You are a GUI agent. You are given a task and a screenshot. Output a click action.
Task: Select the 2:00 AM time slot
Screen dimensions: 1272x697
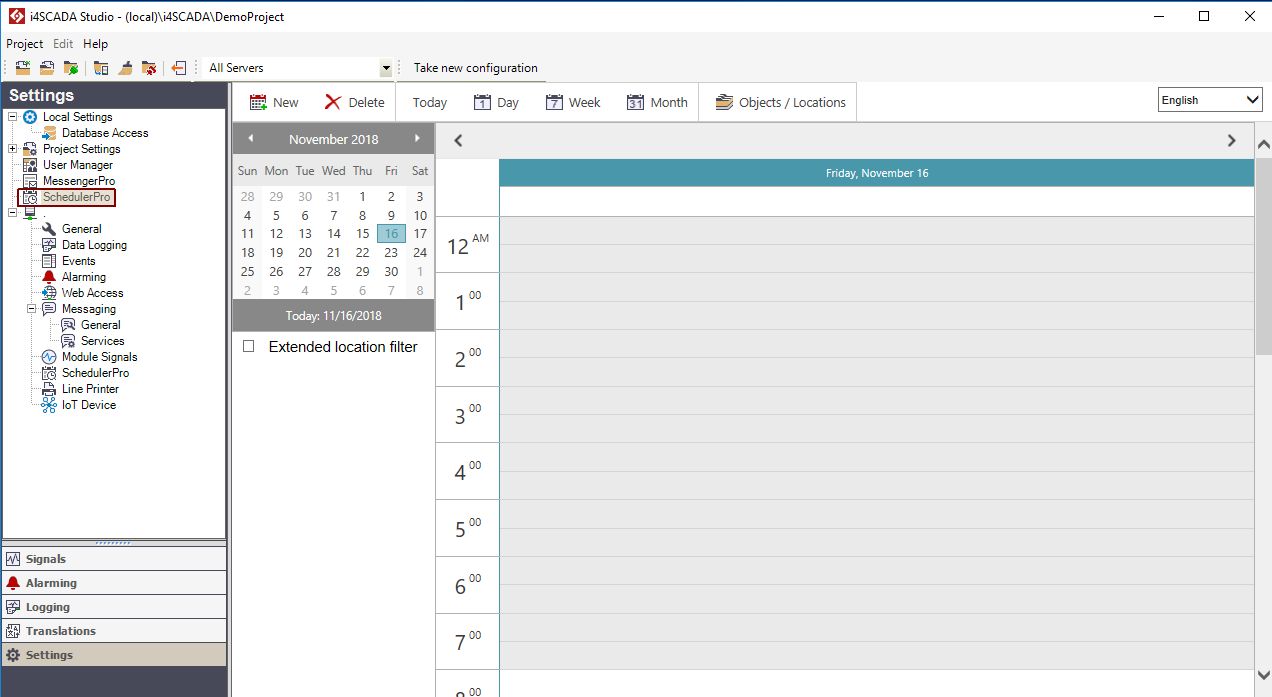tap(876, 358)
